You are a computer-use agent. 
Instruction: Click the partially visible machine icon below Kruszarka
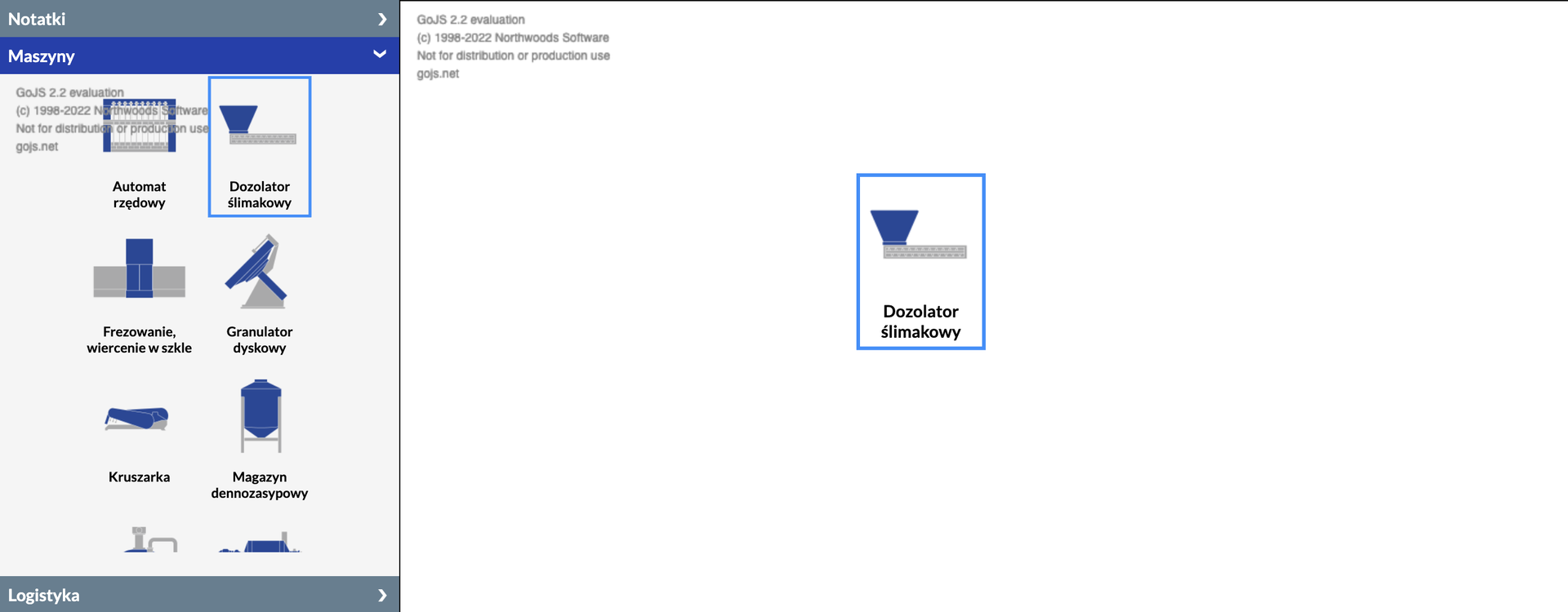[x=150, y=540]
